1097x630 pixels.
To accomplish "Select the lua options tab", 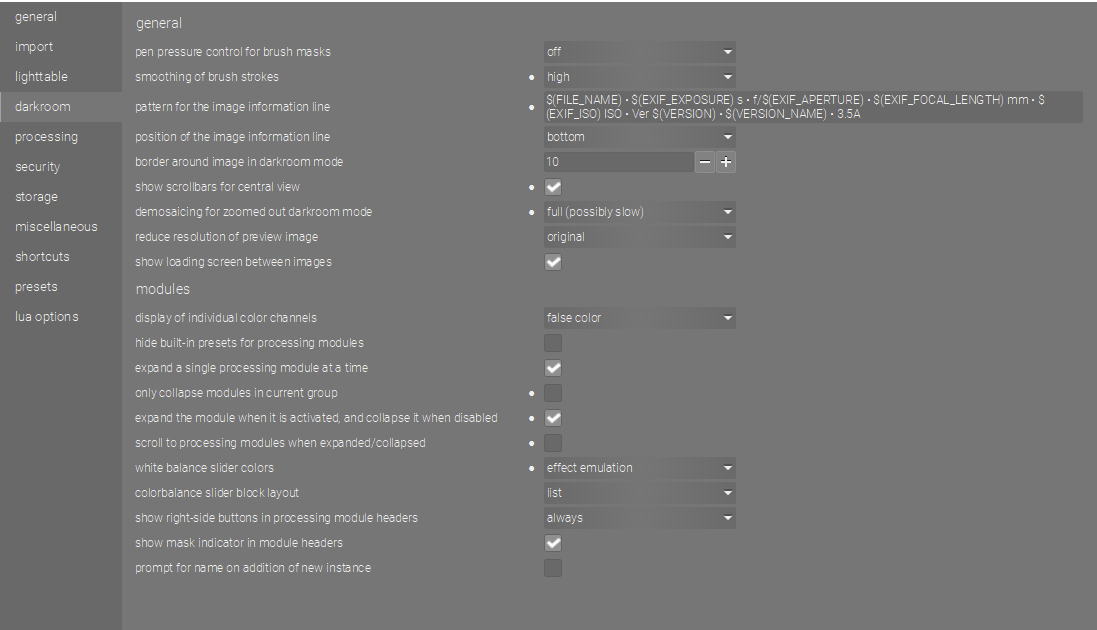I will click(x=46, y=317).
